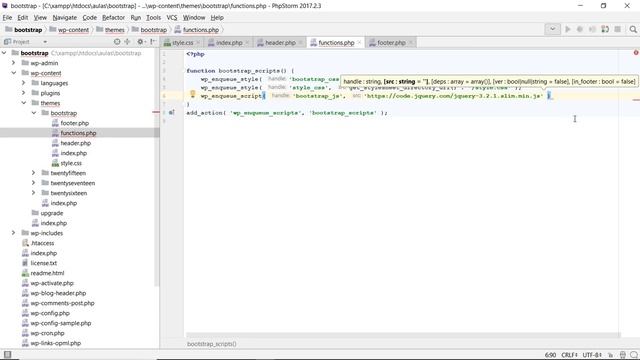640x360 pixels.
Task: Click the Scroll from Source target icon
Action: pos(117,42)
